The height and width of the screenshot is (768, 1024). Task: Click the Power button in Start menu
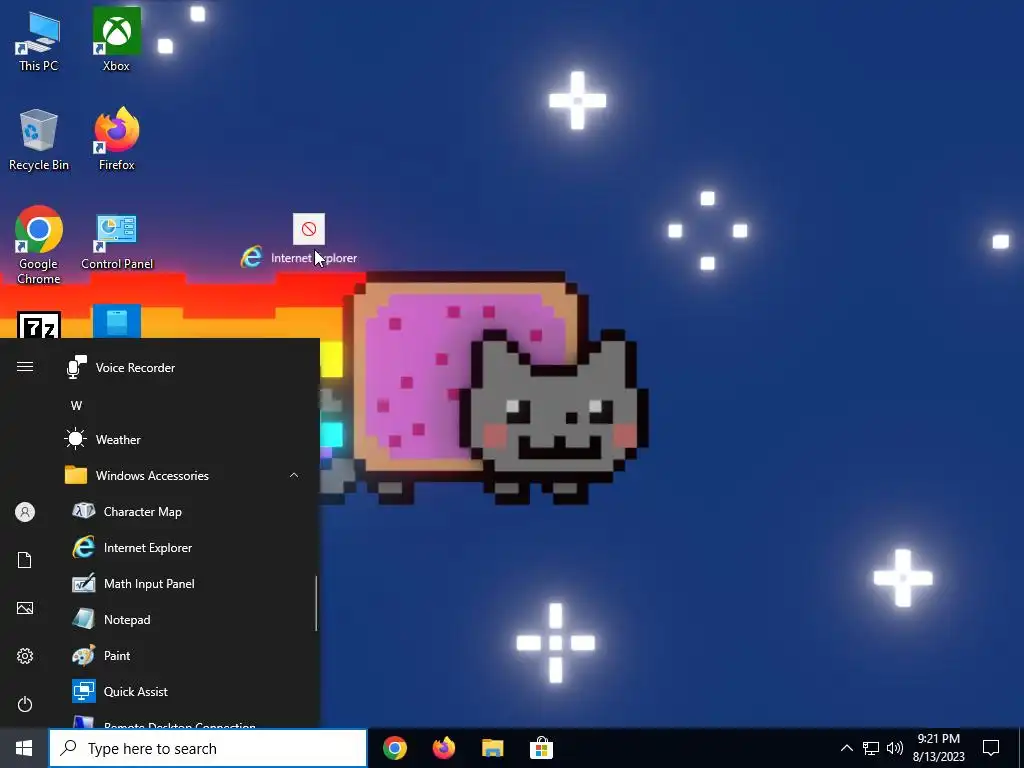[x=25, y=704]
